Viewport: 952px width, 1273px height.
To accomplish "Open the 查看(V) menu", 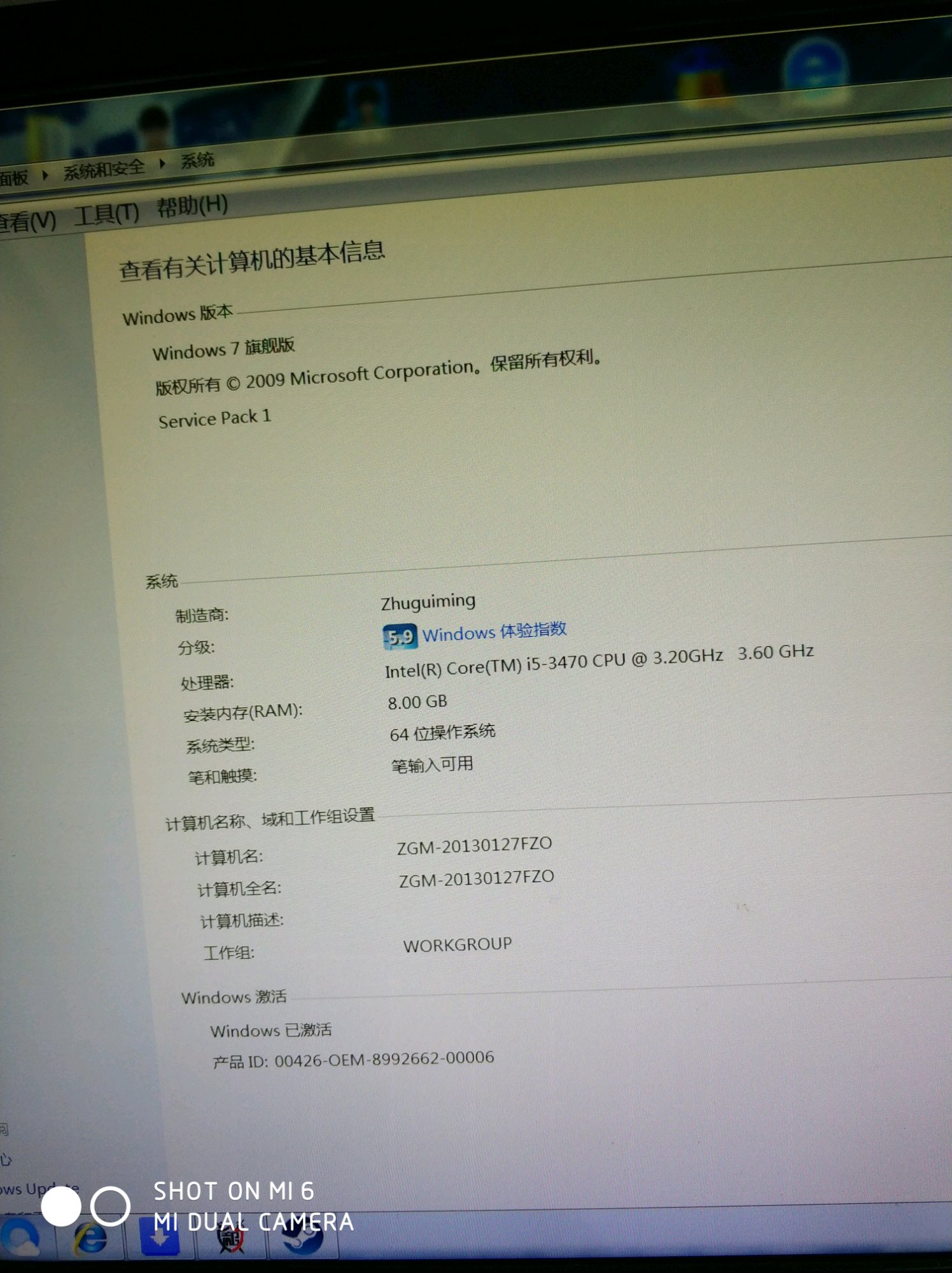I will (27, 222).
